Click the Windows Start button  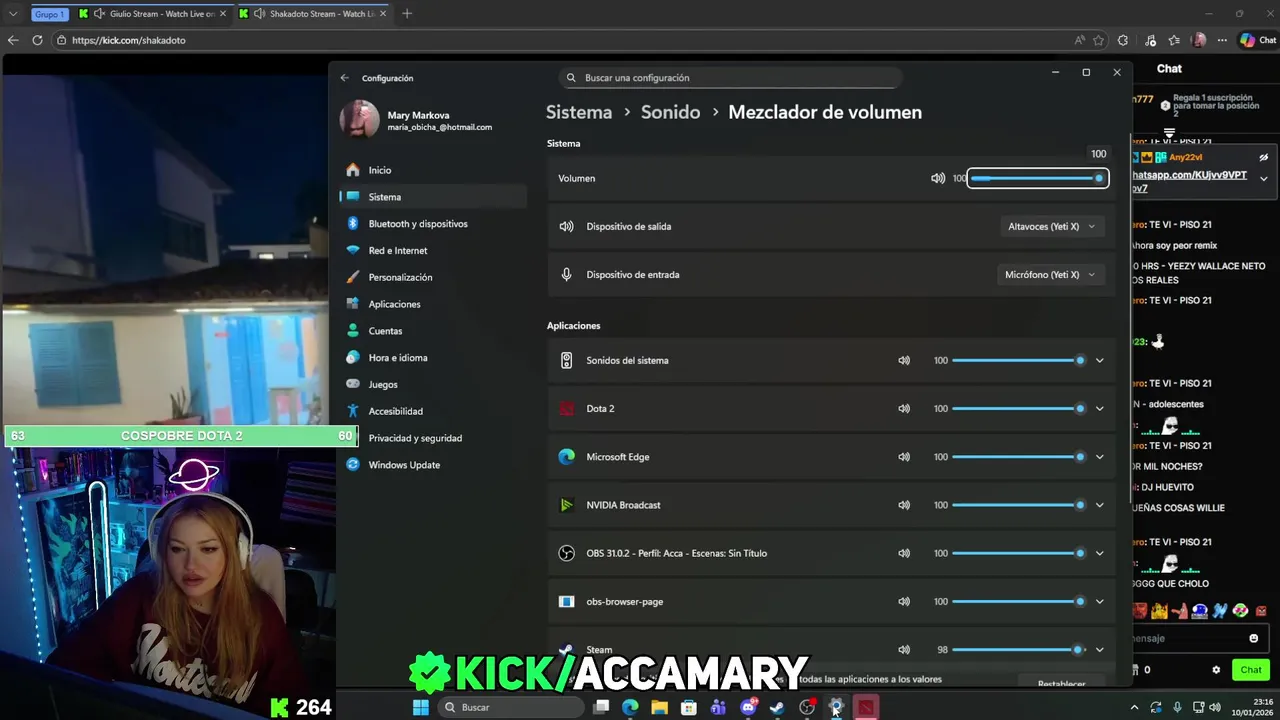pos(421,707)
